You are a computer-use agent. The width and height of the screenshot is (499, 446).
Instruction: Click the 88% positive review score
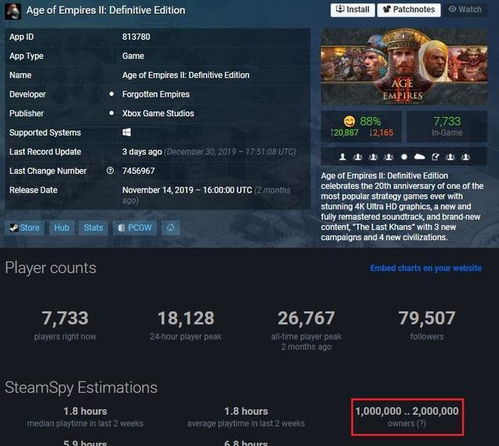(x=370, y=121)
